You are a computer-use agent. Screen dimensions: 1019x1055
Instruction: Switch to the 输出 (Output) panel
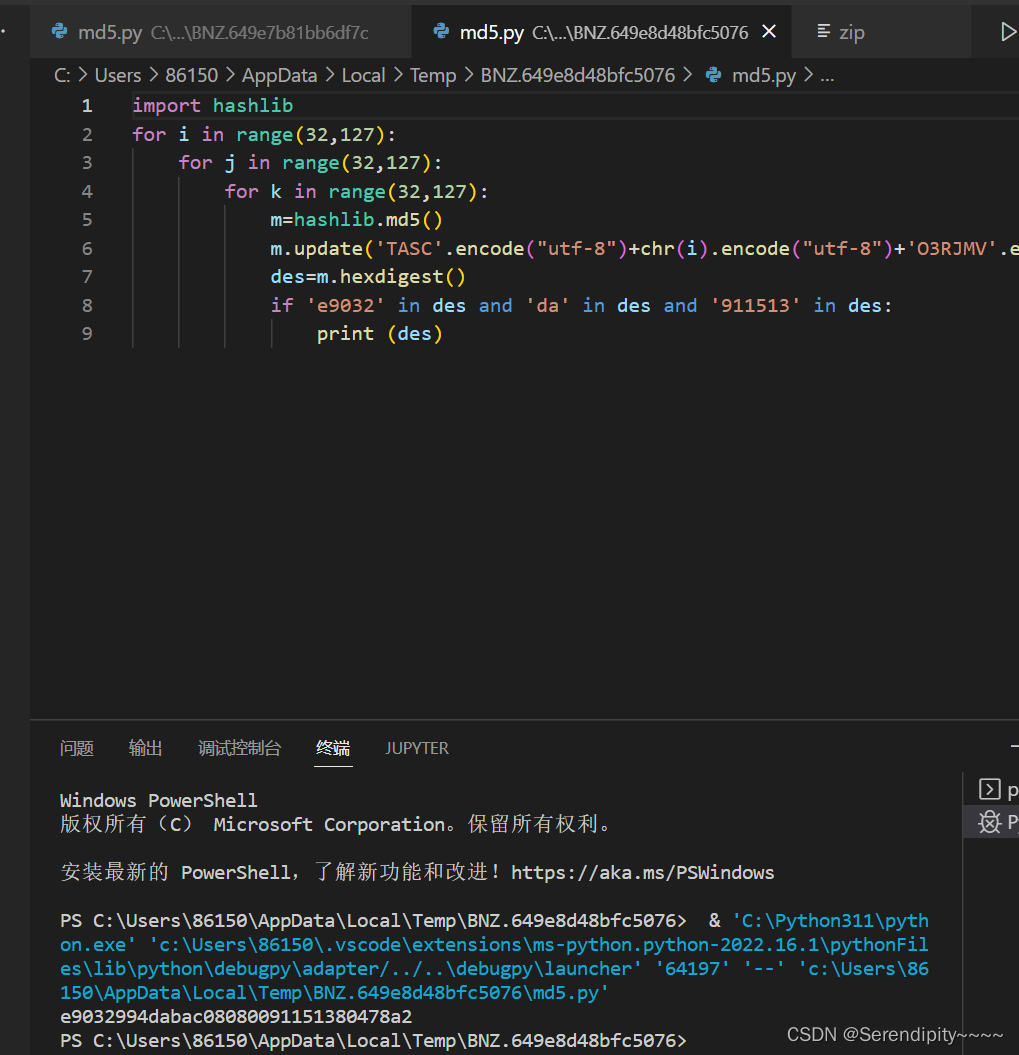pyautogui.click(x=145, y=748)
